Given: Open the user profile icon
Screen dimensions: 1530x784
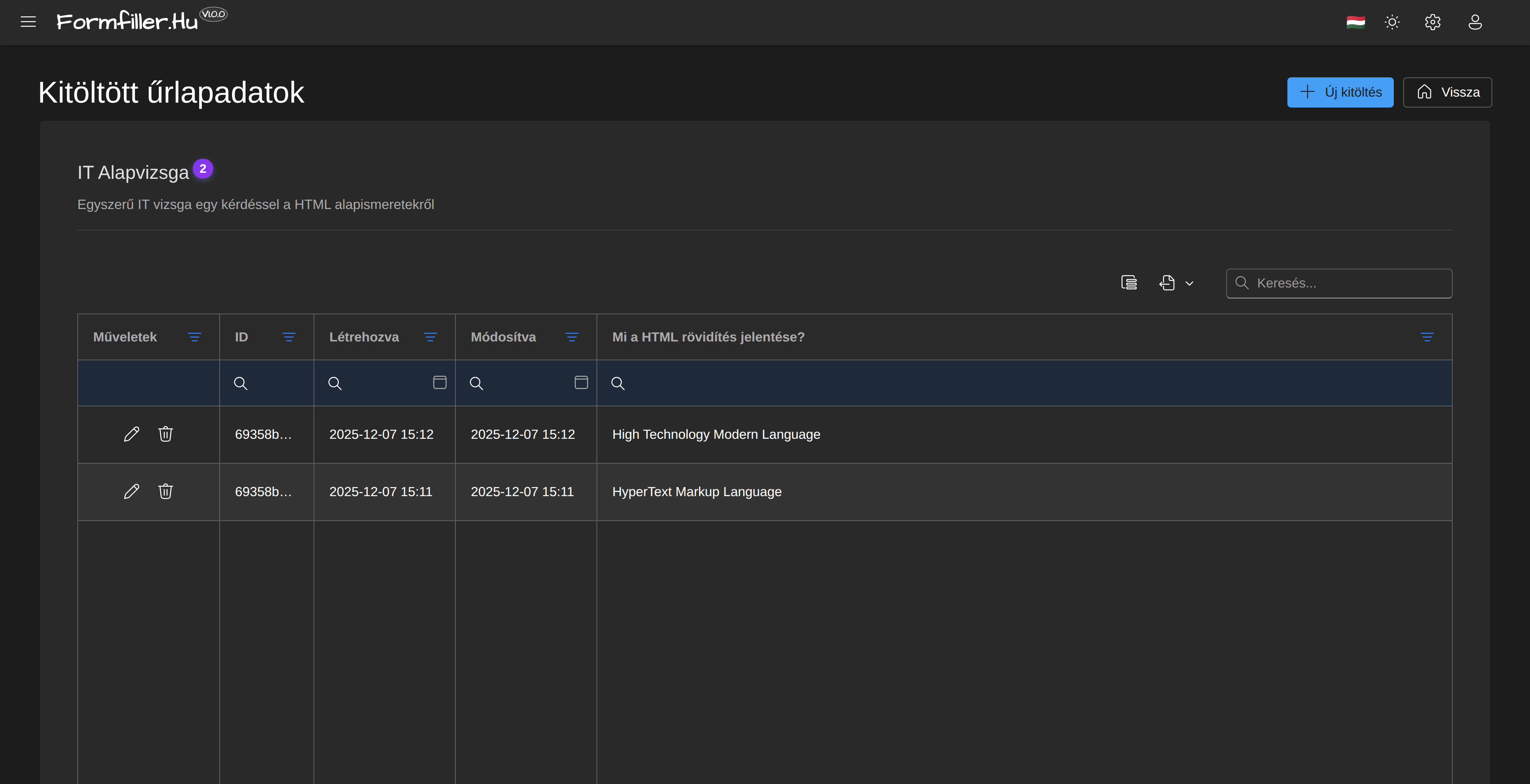Looking at the screenshot, I should click(1475, 22).
